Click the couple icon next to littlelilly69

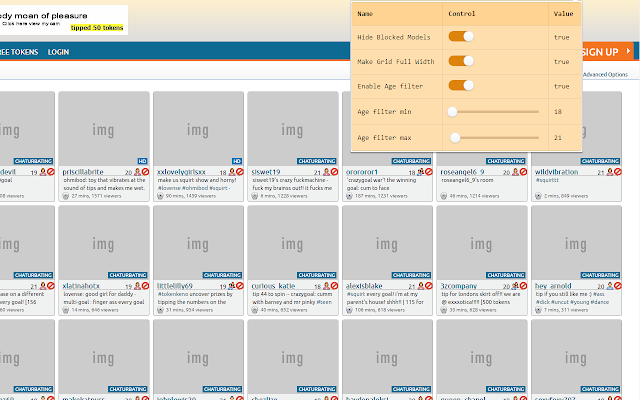[232, 286]
